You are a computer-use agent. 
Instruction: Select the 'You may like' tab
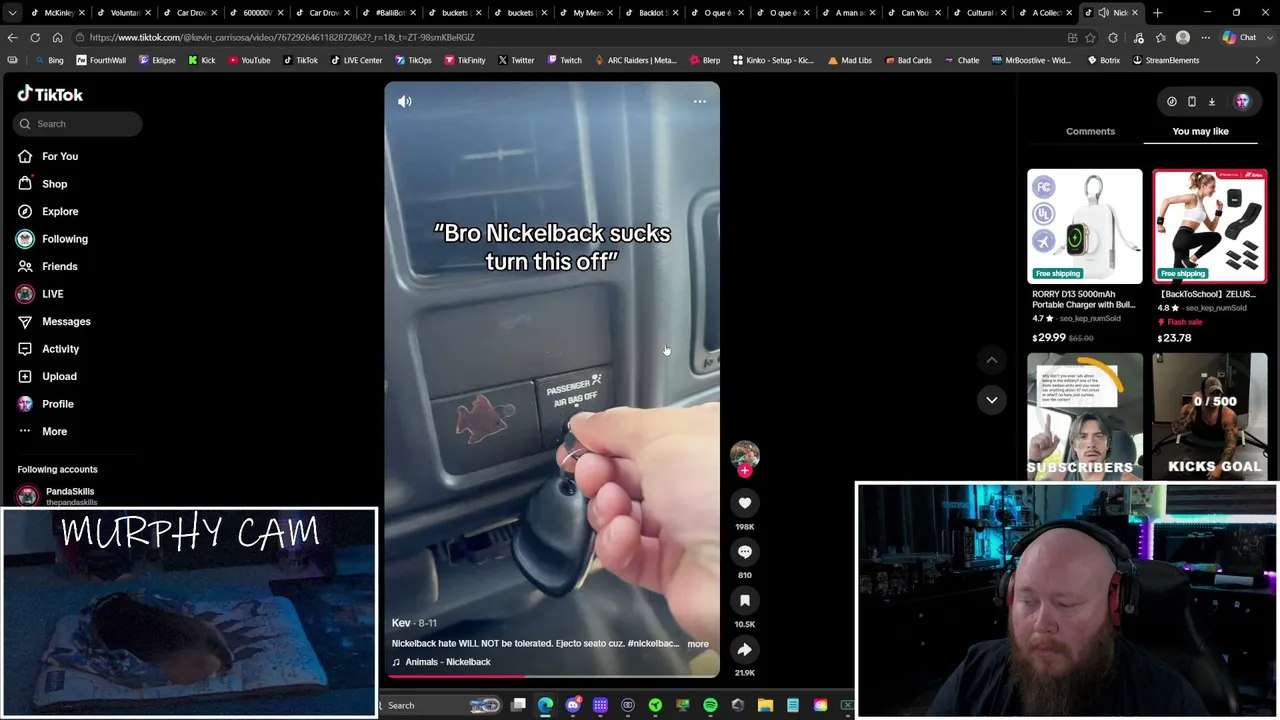(1200, 131)
